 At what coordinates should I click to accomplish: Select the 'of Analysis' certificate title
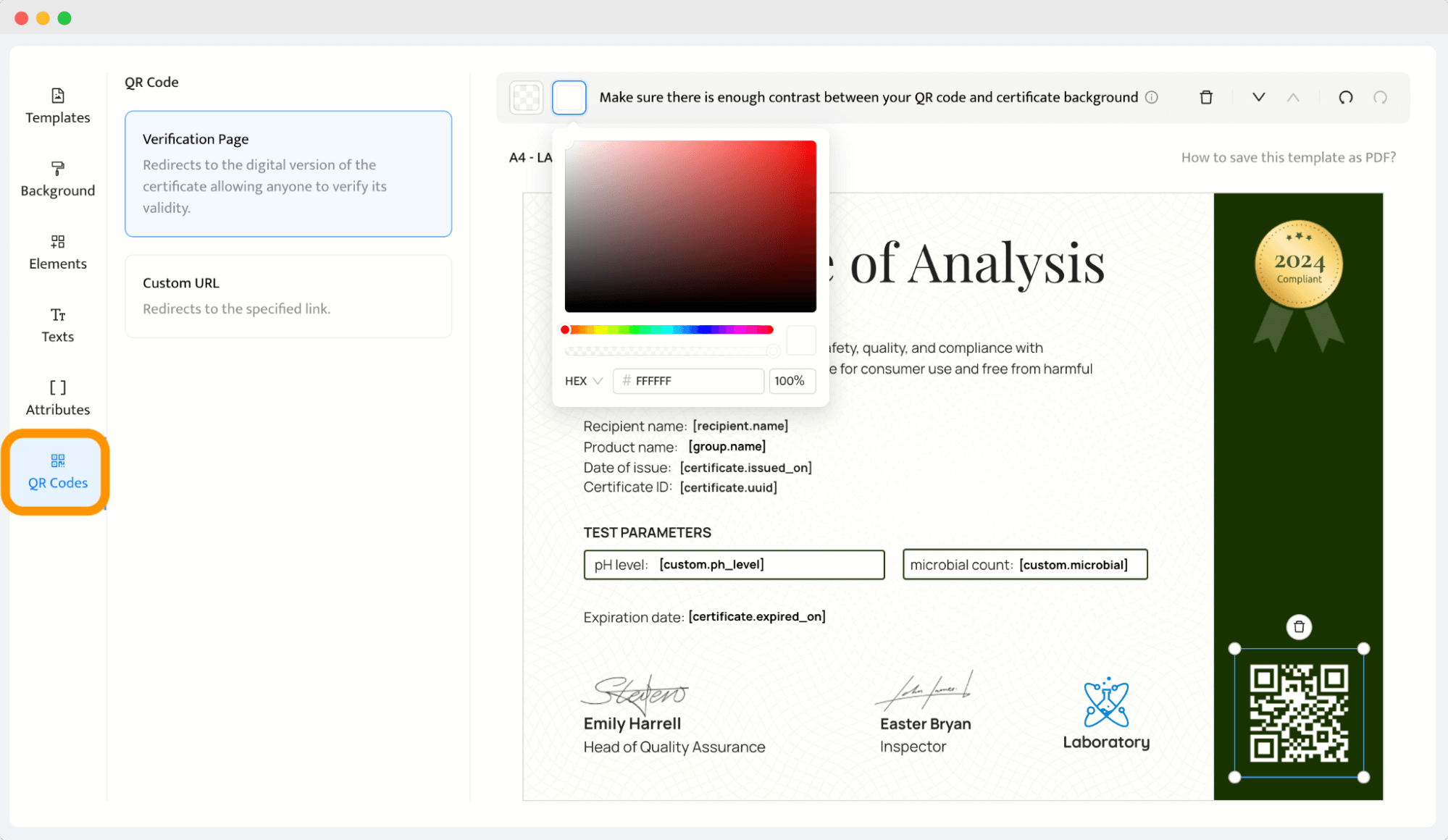(977, 264)
